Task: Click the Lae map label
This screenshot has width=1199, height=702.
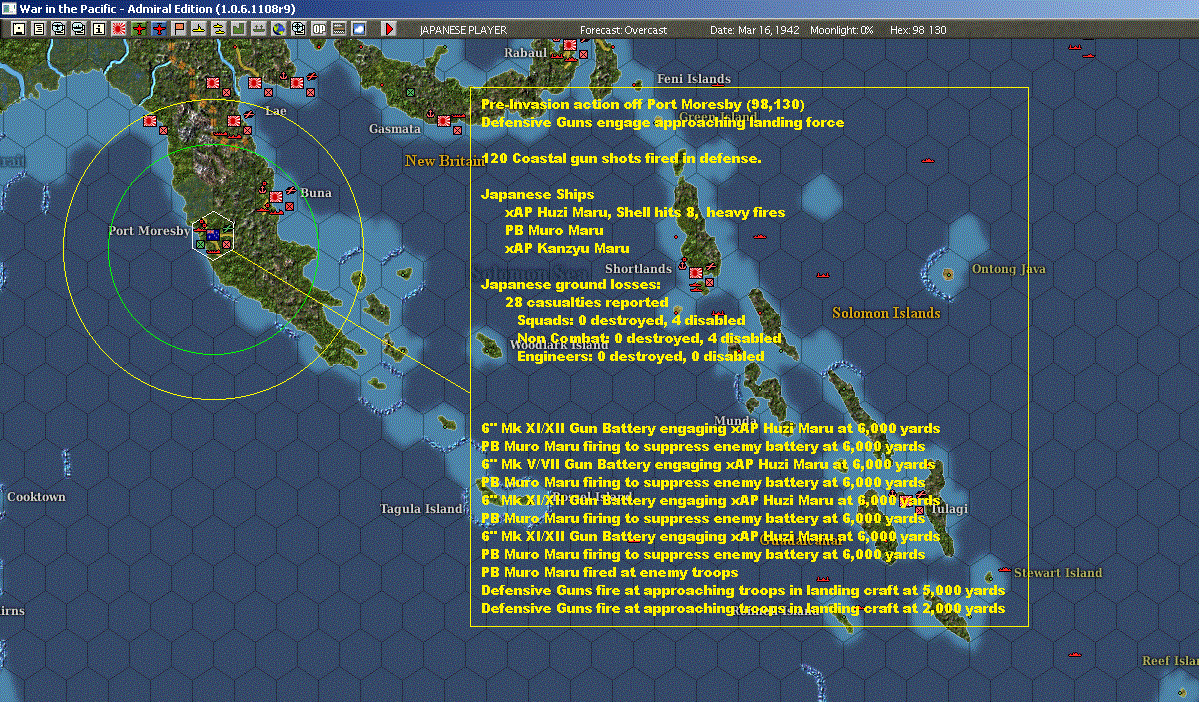Action: (275, 111)
